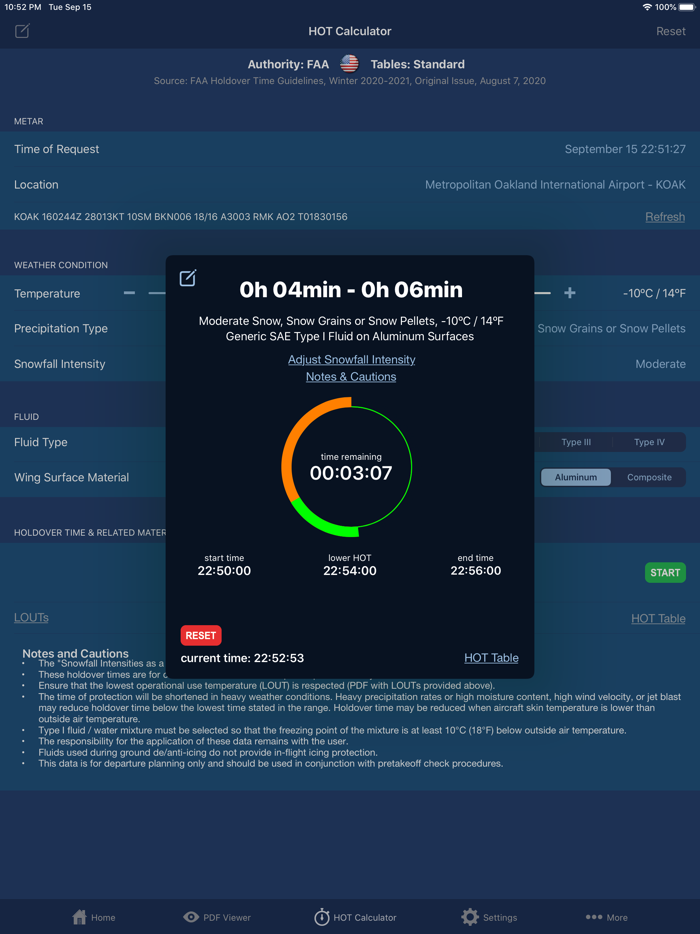The width and height of the screenshot is (700, 934).
Task: Open the Home tab
Action: [94, 917]
